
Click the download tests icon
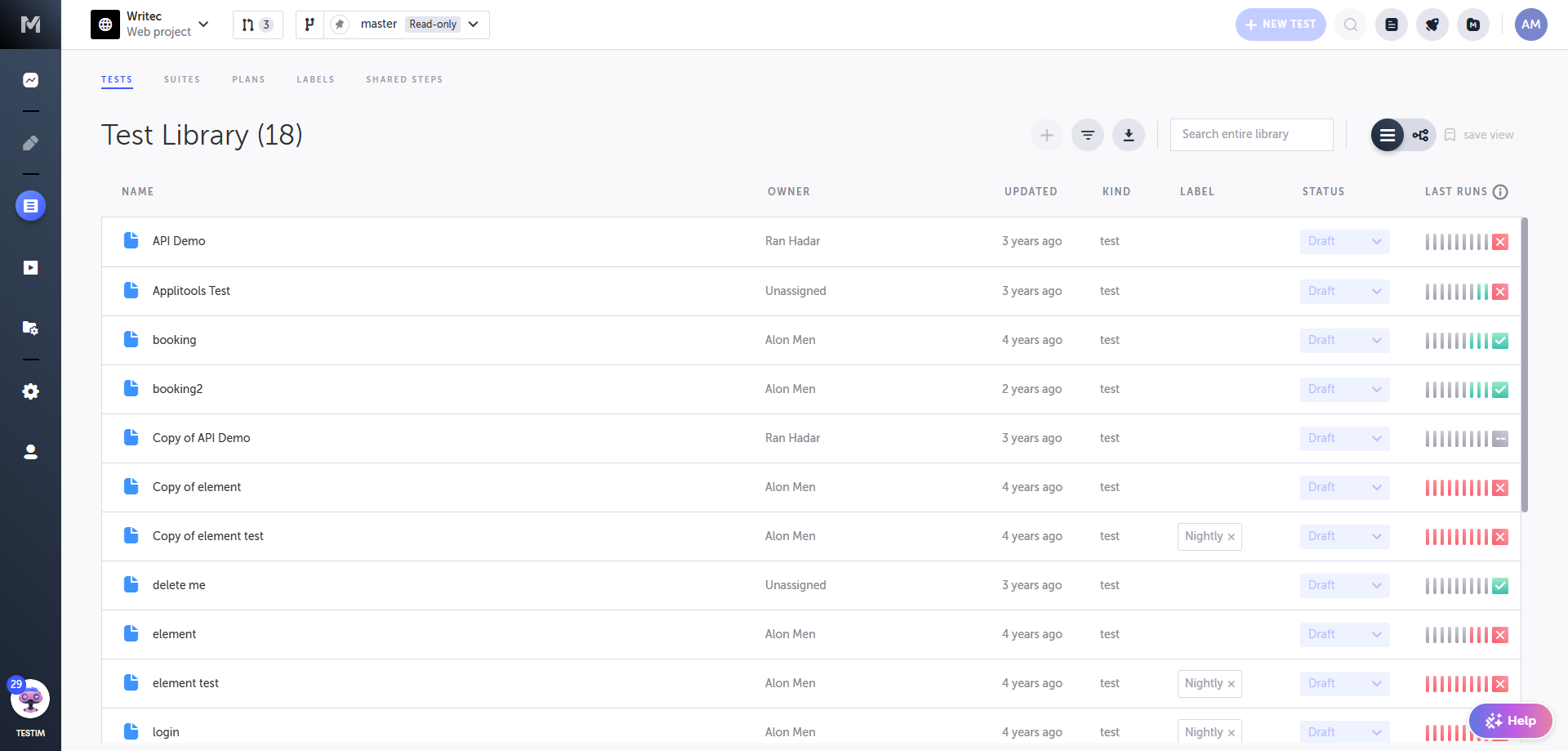click(x=1128, y=135)
